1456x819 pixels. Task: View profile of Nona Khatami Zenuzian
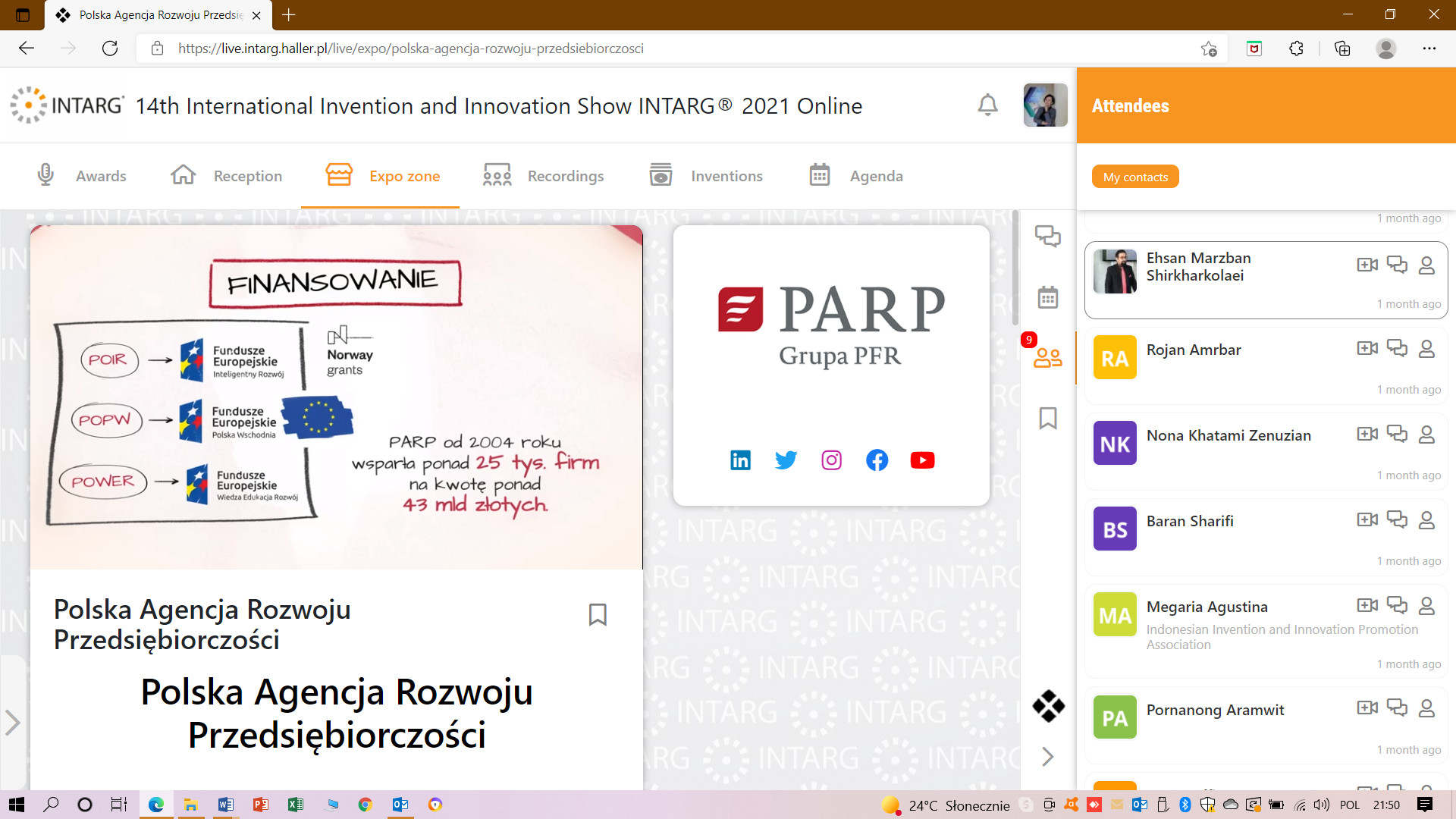click(x=1426, y=434)
